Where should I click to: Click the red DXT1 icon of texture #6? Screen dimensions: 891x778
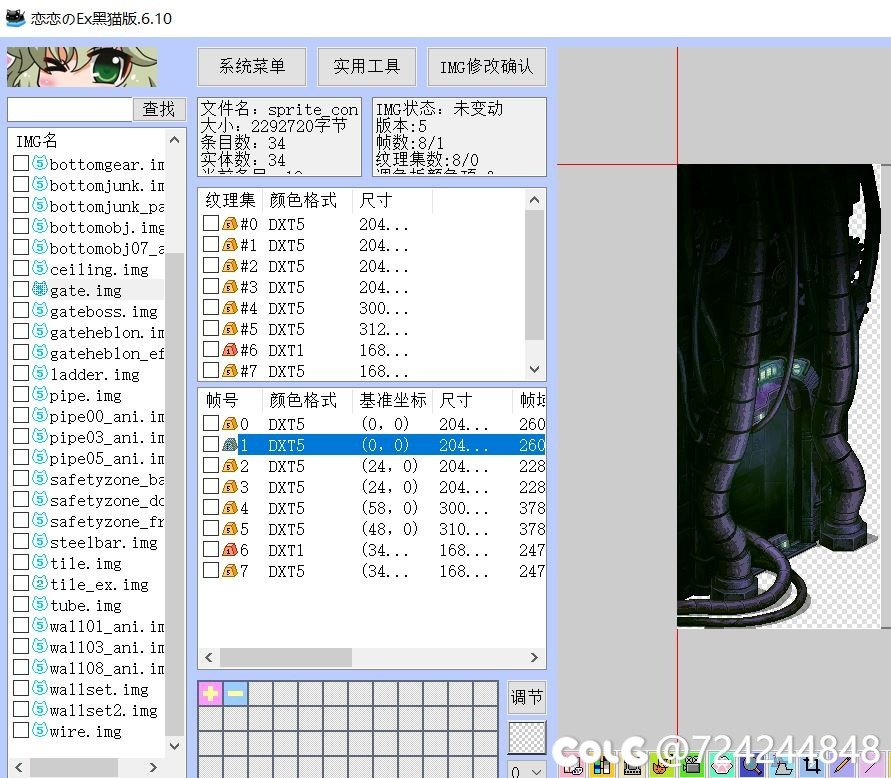click(x=230, y=350)
